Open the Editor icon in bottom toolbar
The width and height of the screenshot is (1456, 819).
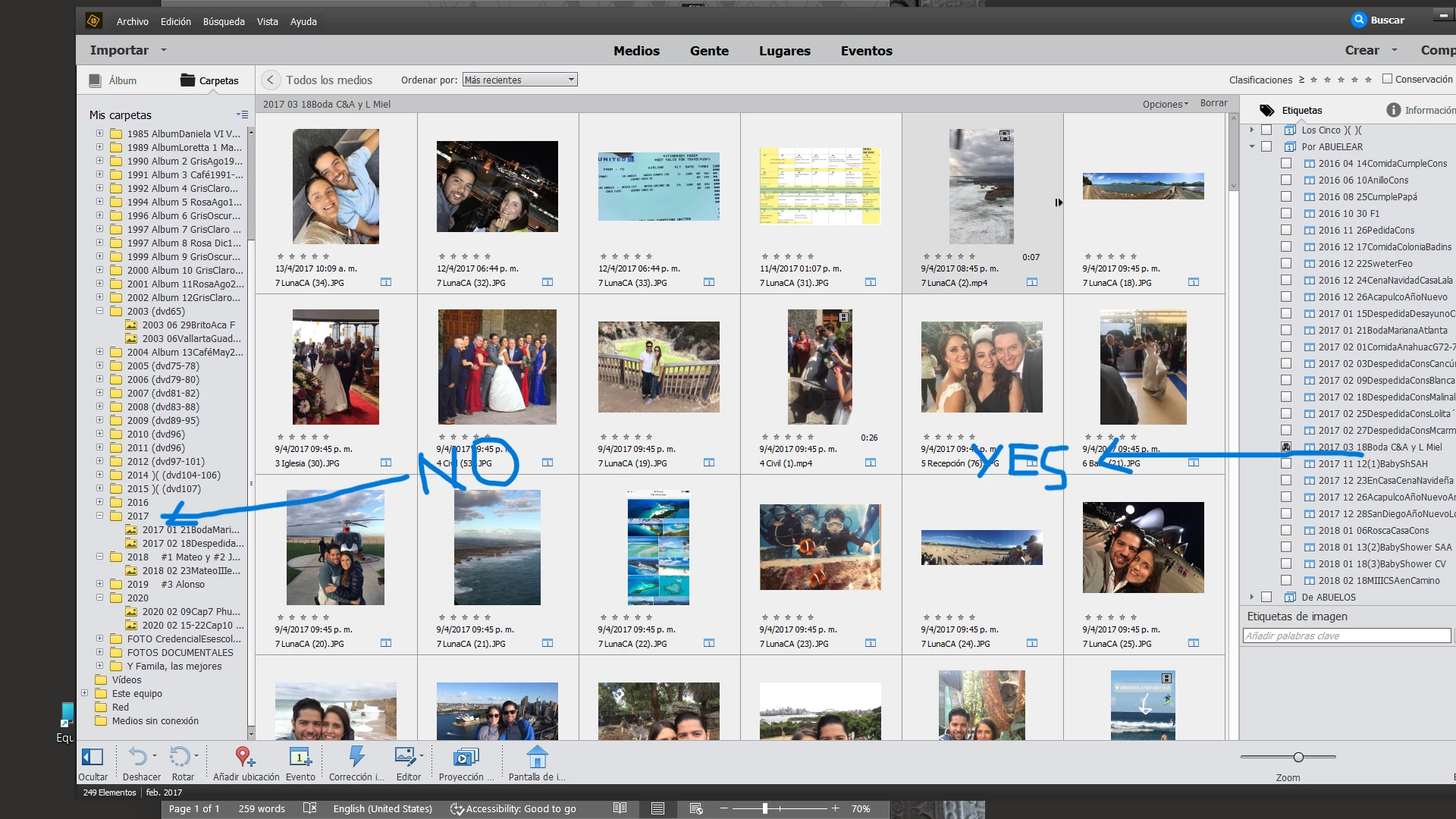(x=405, y=757)
